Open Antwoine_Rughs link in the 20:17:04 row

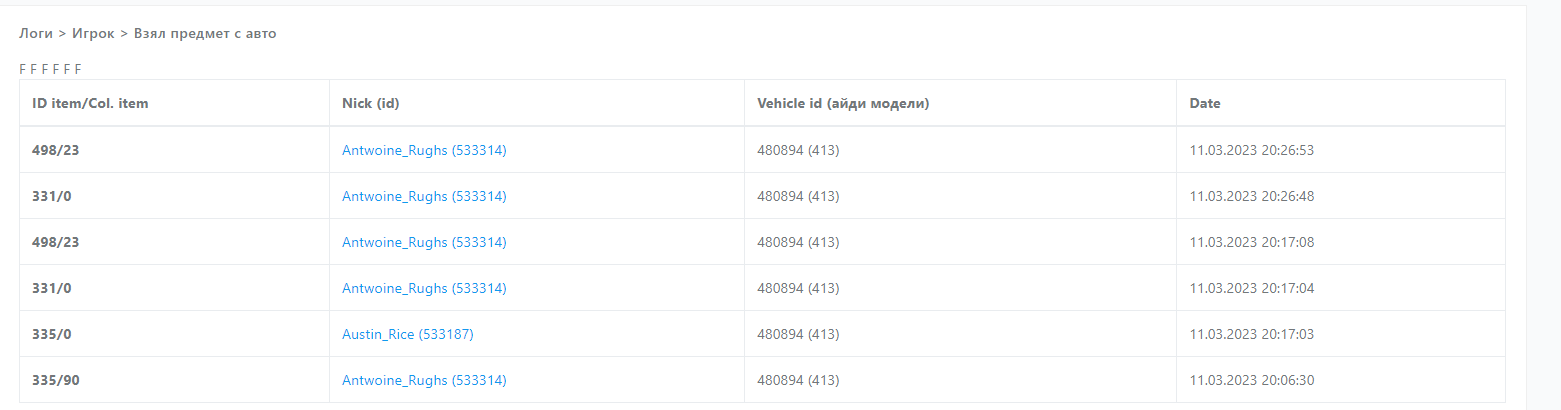click(x=424, y=289)
